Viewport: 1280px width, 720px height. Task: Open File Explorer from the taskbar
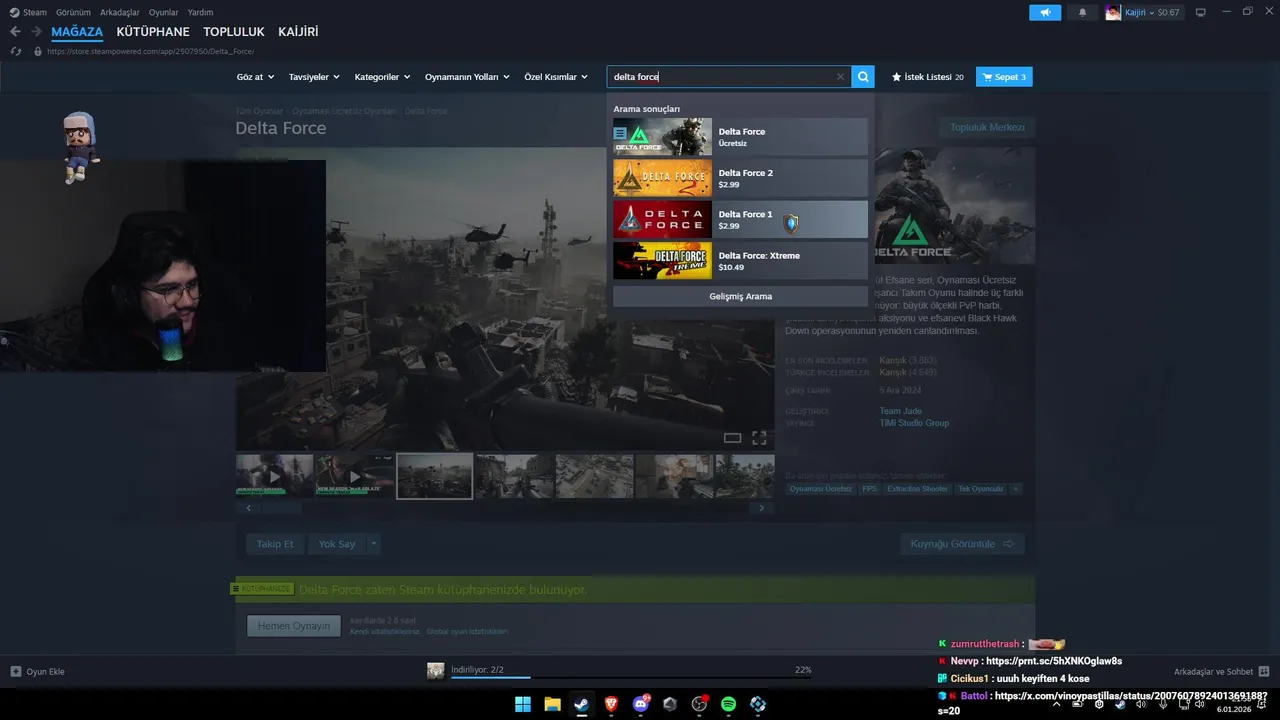pyautogui.click(x=552, y=704)
